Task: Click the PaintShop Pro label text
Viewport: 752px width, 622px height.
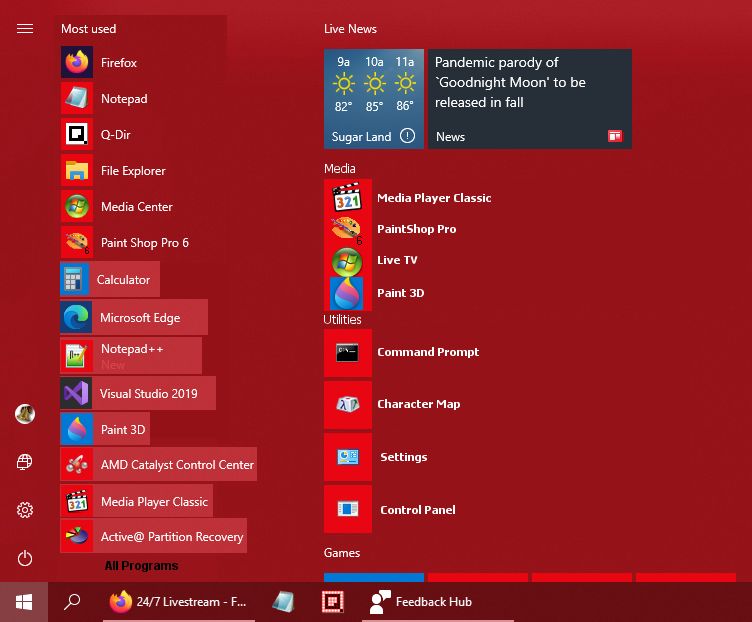Action: point(416,229)
